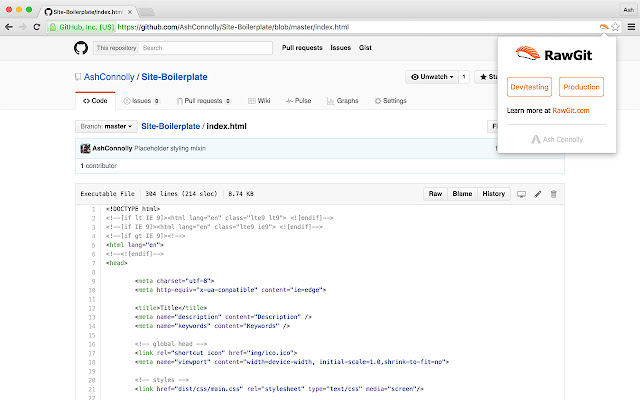Image resolution: width=640 pixels, height=400 pixels.
Task: Click the meta charset="utf-8" code line
Action: (174, 281)
